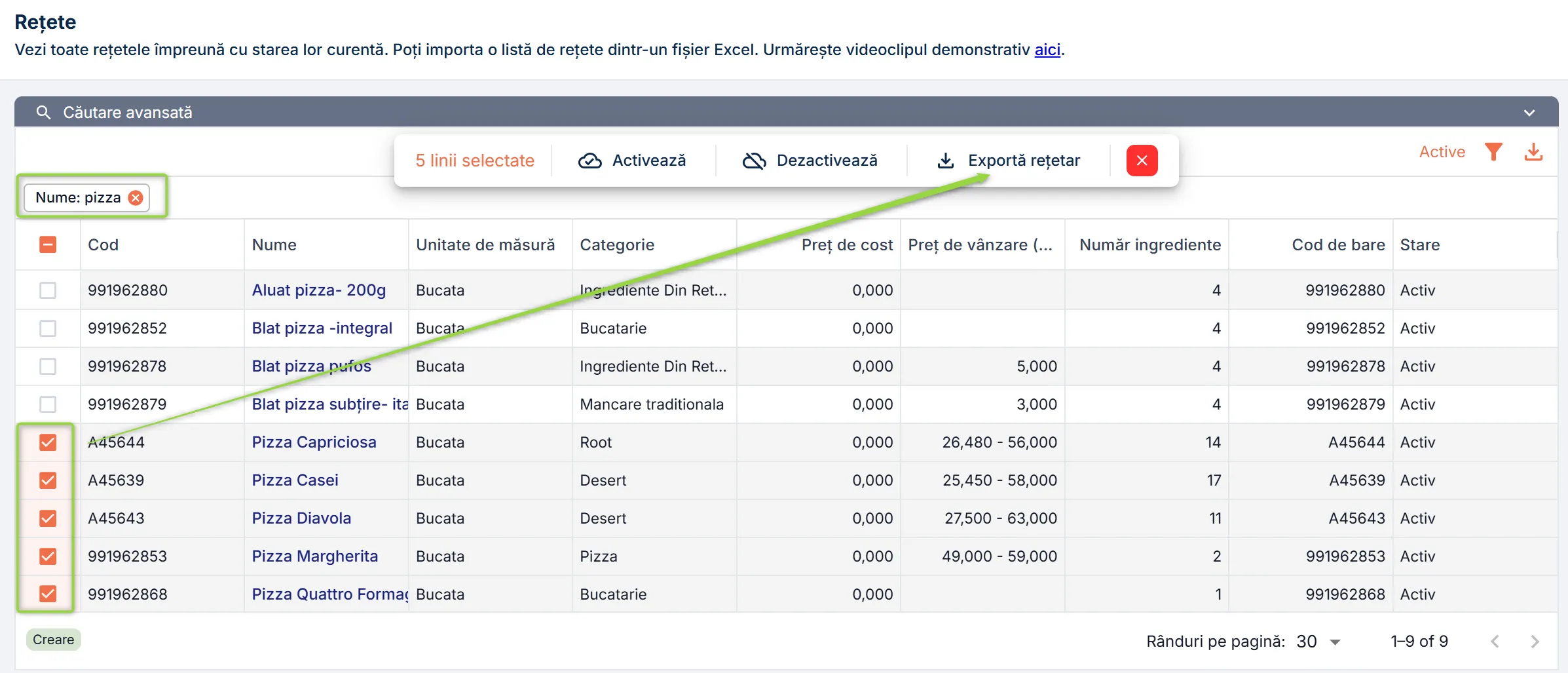Open the 'aici' demo video link
The image size is (1568, 673).
[x=1047, y=50]
